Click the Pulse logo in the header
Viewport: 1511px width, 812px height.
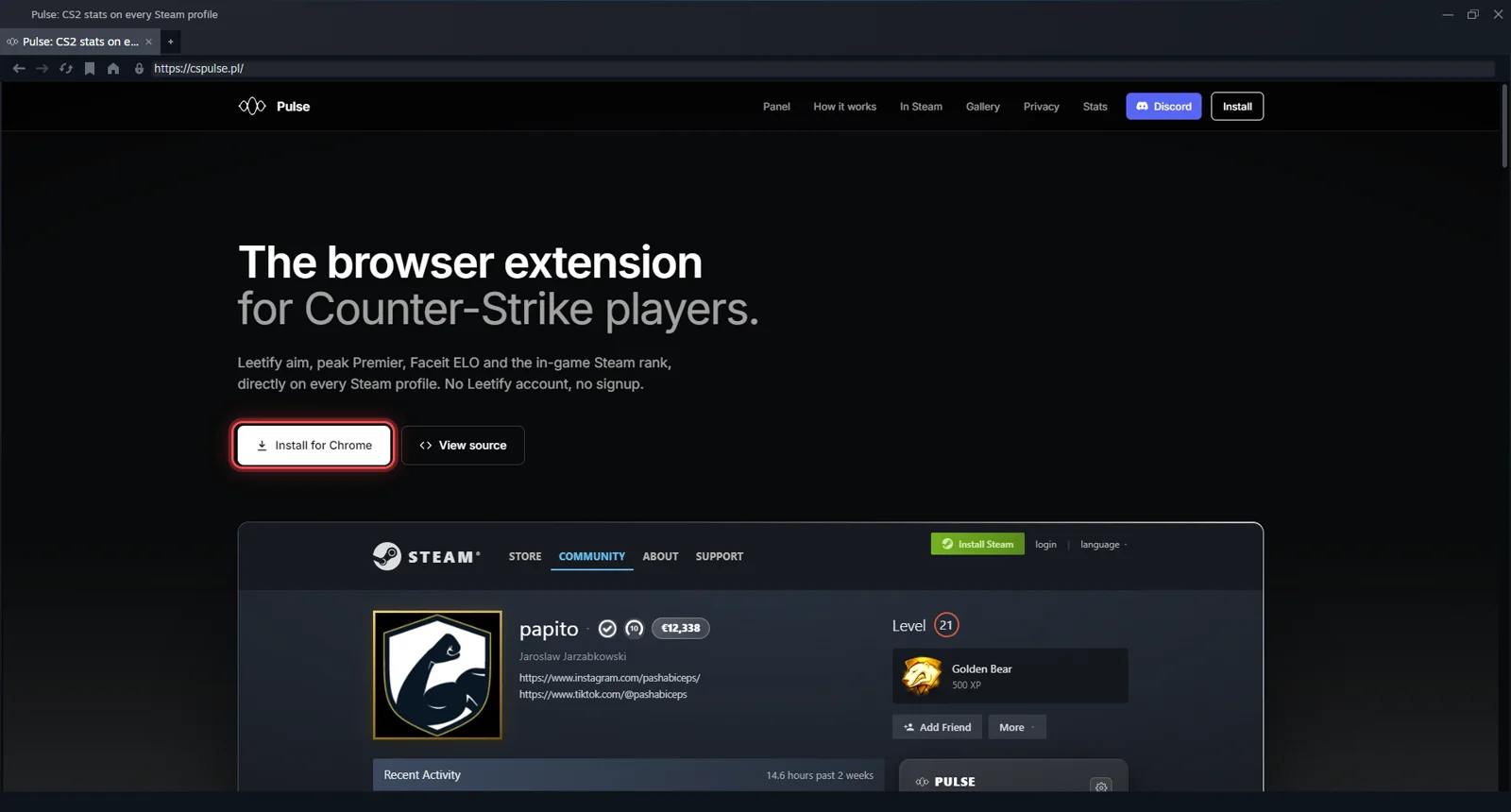[x=274, y=106]
